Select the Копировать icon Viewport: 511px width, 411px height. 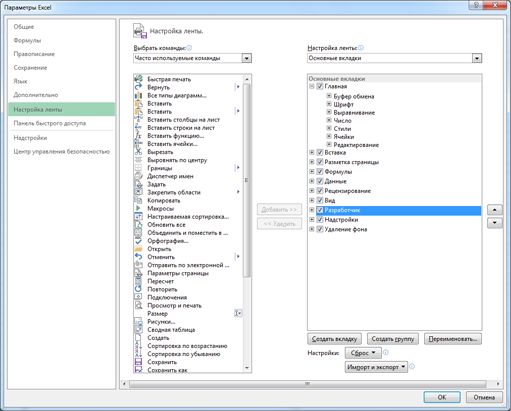click(x=138, y=200)
